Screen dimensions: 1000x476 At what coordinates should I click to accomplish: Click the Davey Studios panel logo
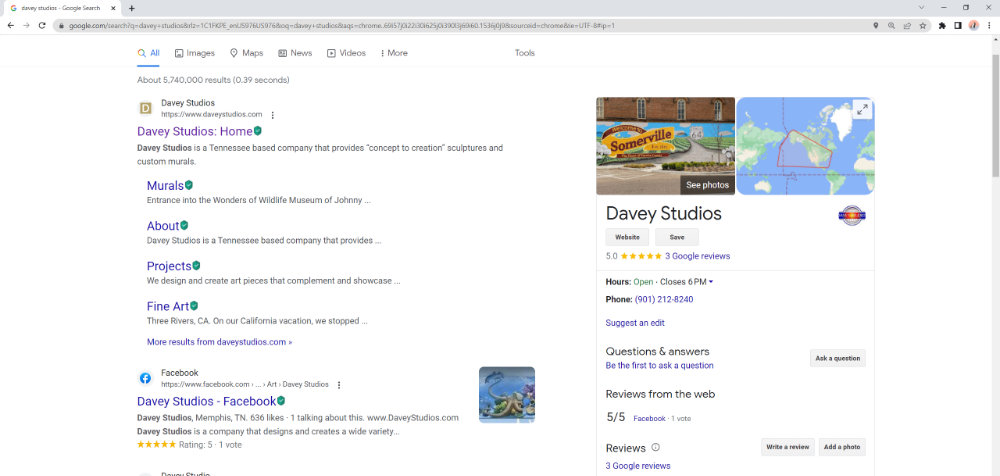click(852, 215)
